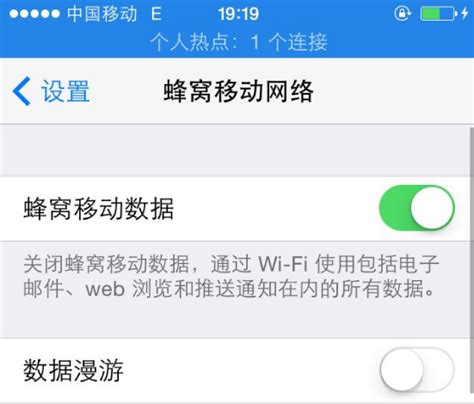474x404 pixels.
Task: Select the 数据漫游 row label
Action: 73,370
